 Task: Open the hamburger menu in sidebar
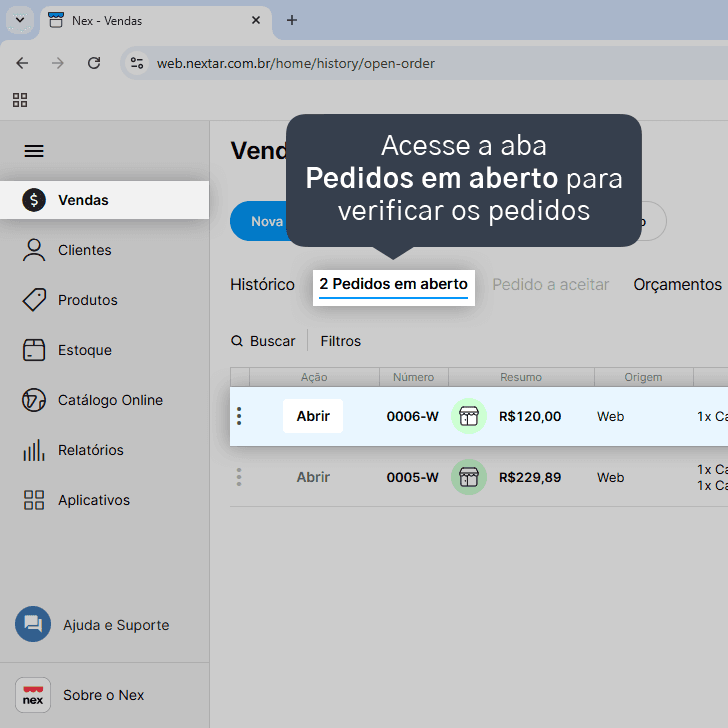click(34, 151)
